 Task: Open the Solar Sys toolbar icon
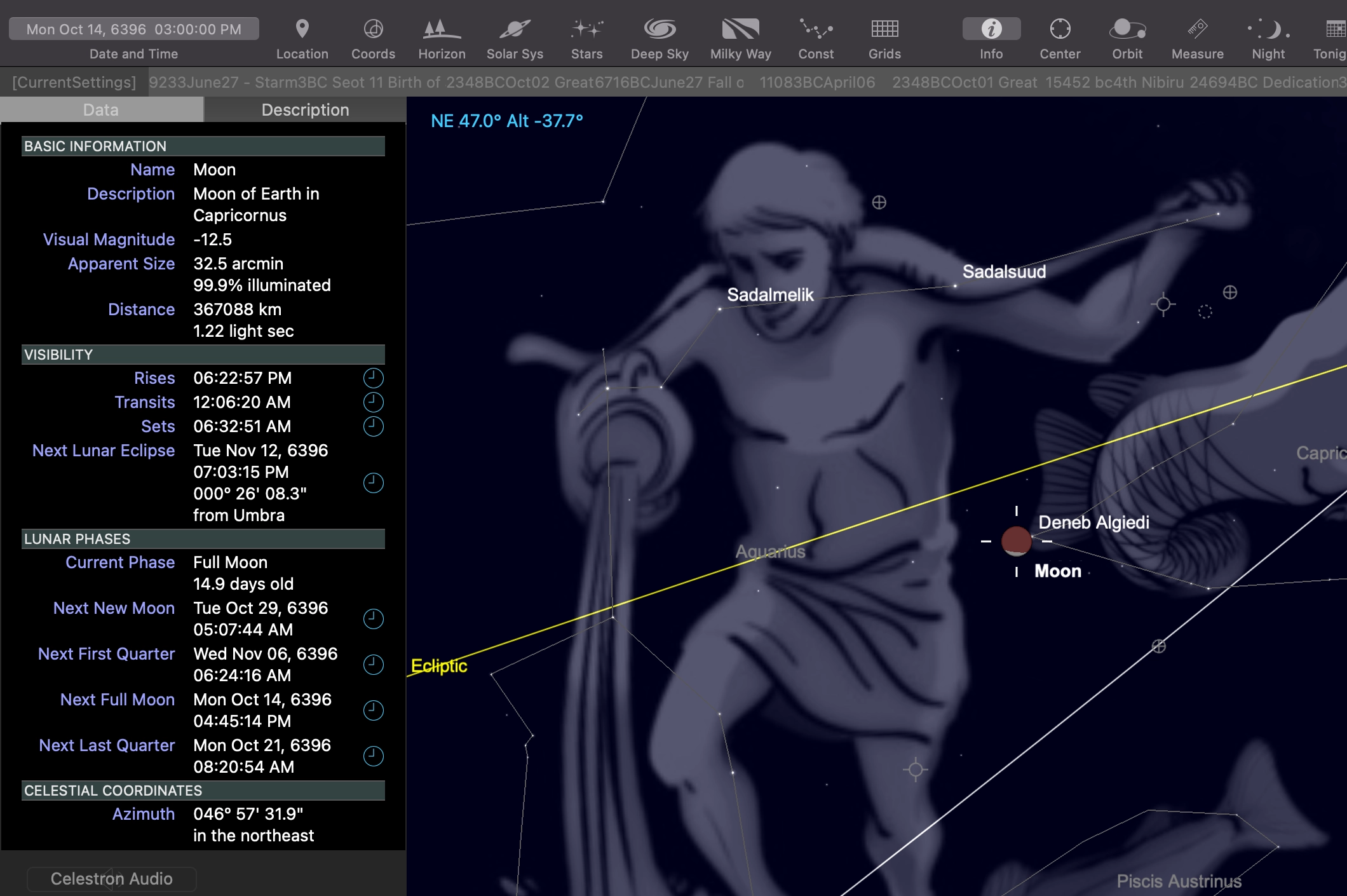515,29
